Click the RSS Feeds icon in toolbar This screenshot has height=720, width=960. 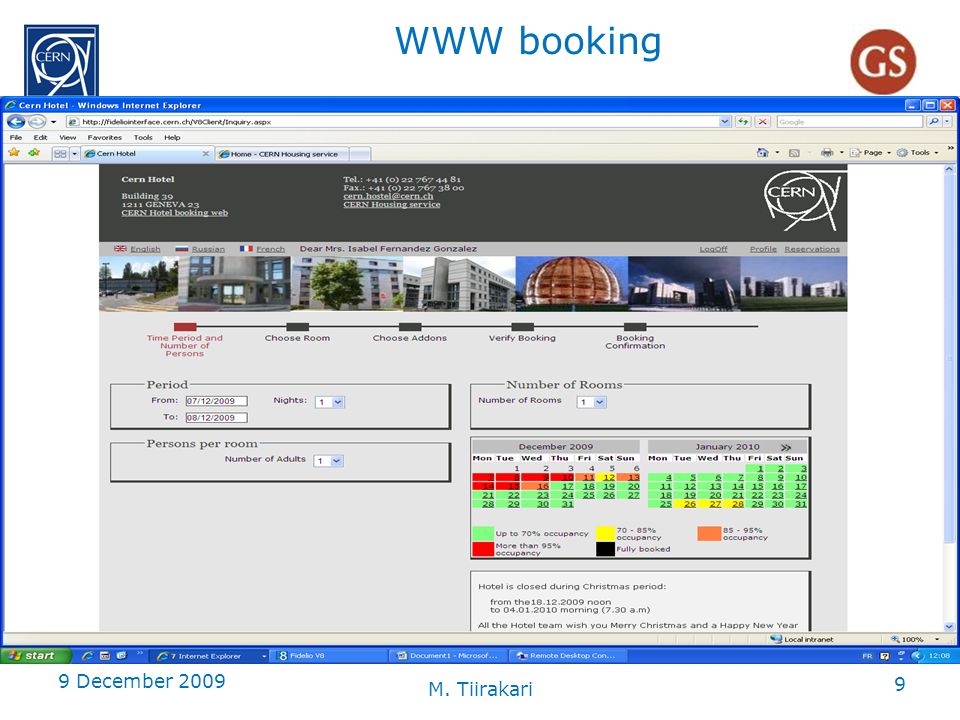point(794,152)
